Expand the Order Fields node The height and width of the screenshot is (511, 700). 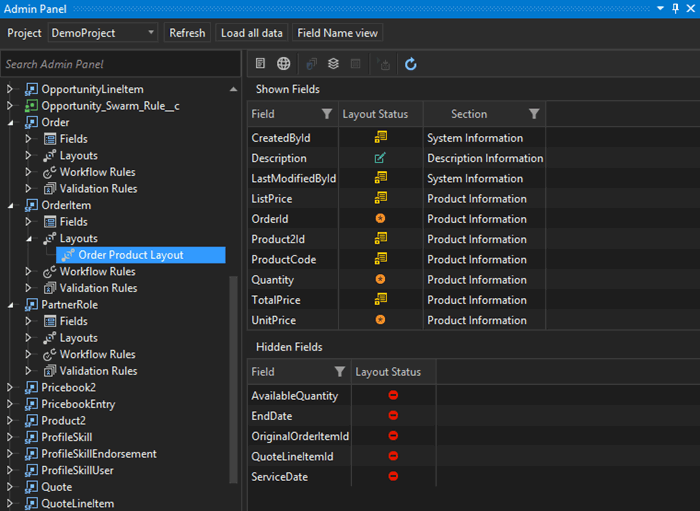pyautogui.click(x=28, y=139)
